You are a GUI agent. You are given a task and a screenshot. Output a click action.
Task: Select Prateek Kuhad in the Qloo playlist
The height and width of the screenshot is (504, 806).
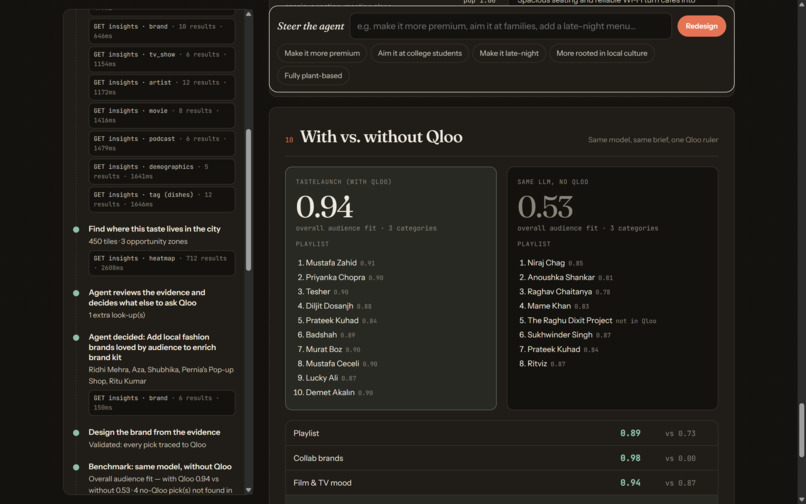pyautogui.click(x=332, y=320)
